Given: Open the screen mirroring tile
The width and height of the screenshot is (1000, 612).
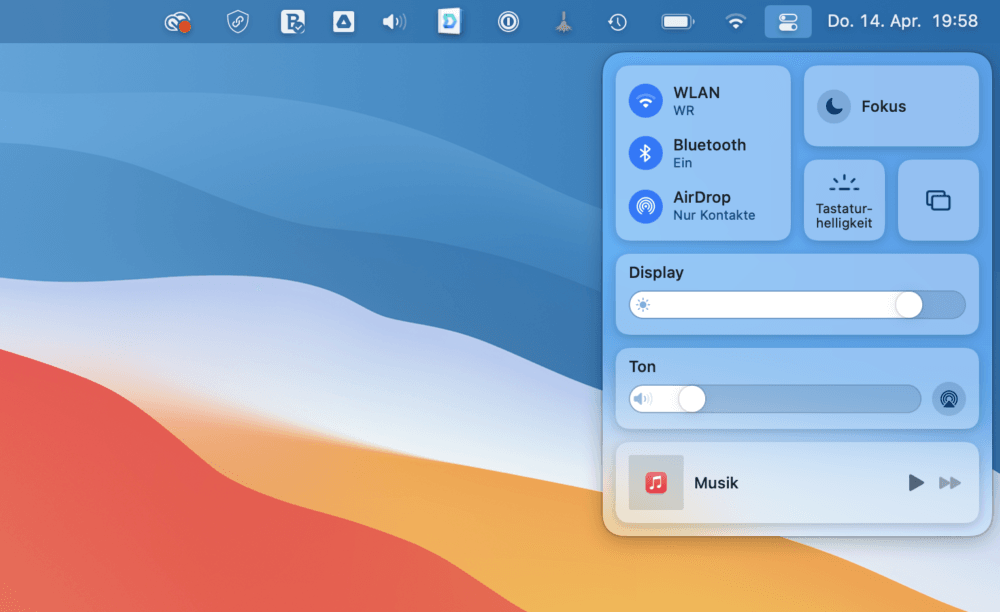Looking at the screenshot, I should (938, 200).
